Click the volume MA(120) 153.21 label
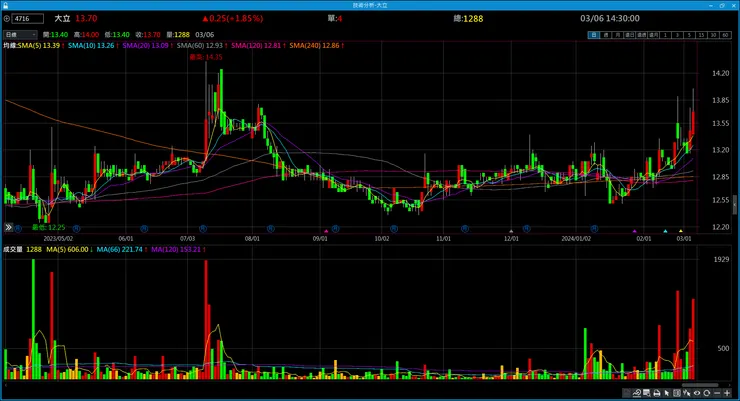The image size is (740, 401). [x=178, y=249]
